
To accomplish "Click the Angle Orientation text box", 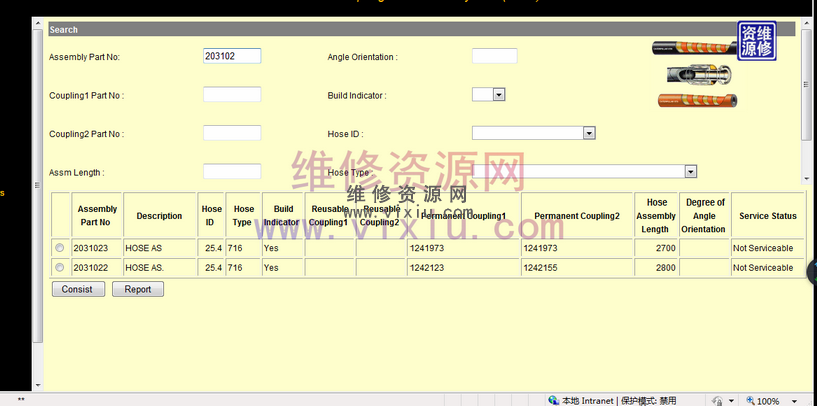I will (x=494, y=56).
